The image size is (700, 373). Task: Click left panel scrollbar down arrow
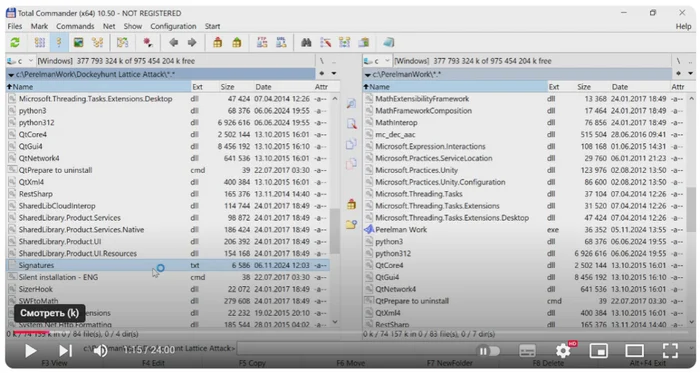click(x=335, y=322)
